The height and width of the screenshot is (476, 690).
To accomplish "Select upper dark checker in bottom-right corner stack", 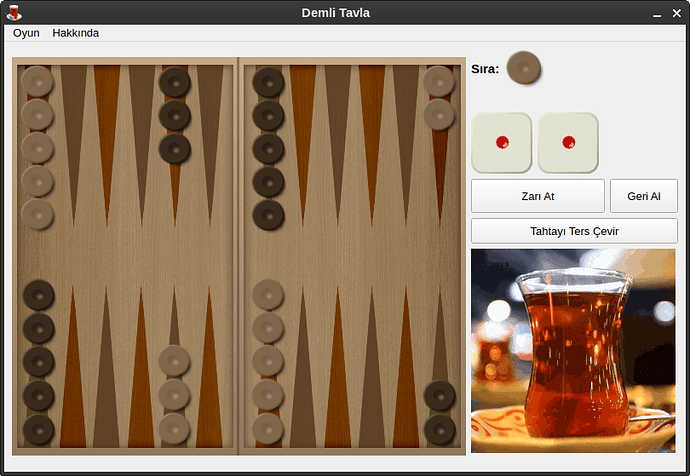I will tap(439, 396).
